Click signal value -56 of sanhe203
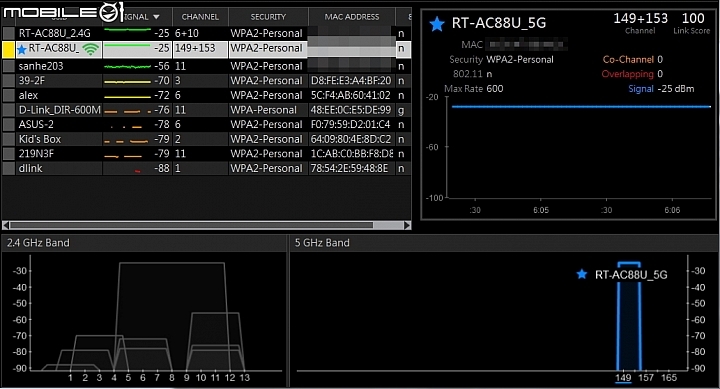720x389 pixels. click(162, 66)
